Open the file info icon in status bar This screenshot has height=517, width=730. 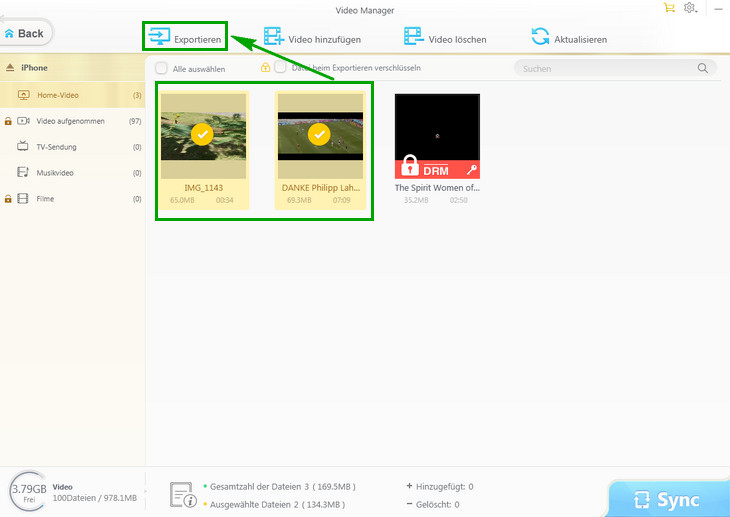182,494
